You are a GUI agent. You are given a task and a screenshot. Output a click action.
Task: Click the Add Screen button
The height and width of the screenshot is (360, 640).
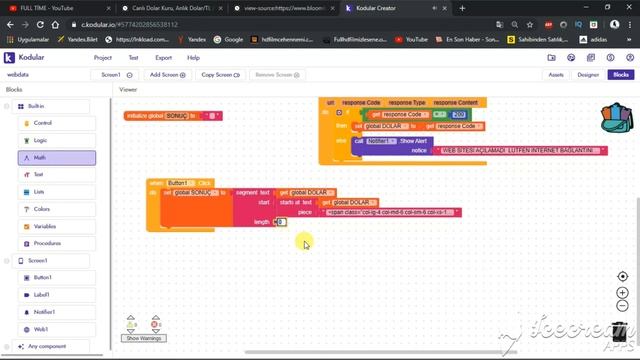[x=167, y=75]
